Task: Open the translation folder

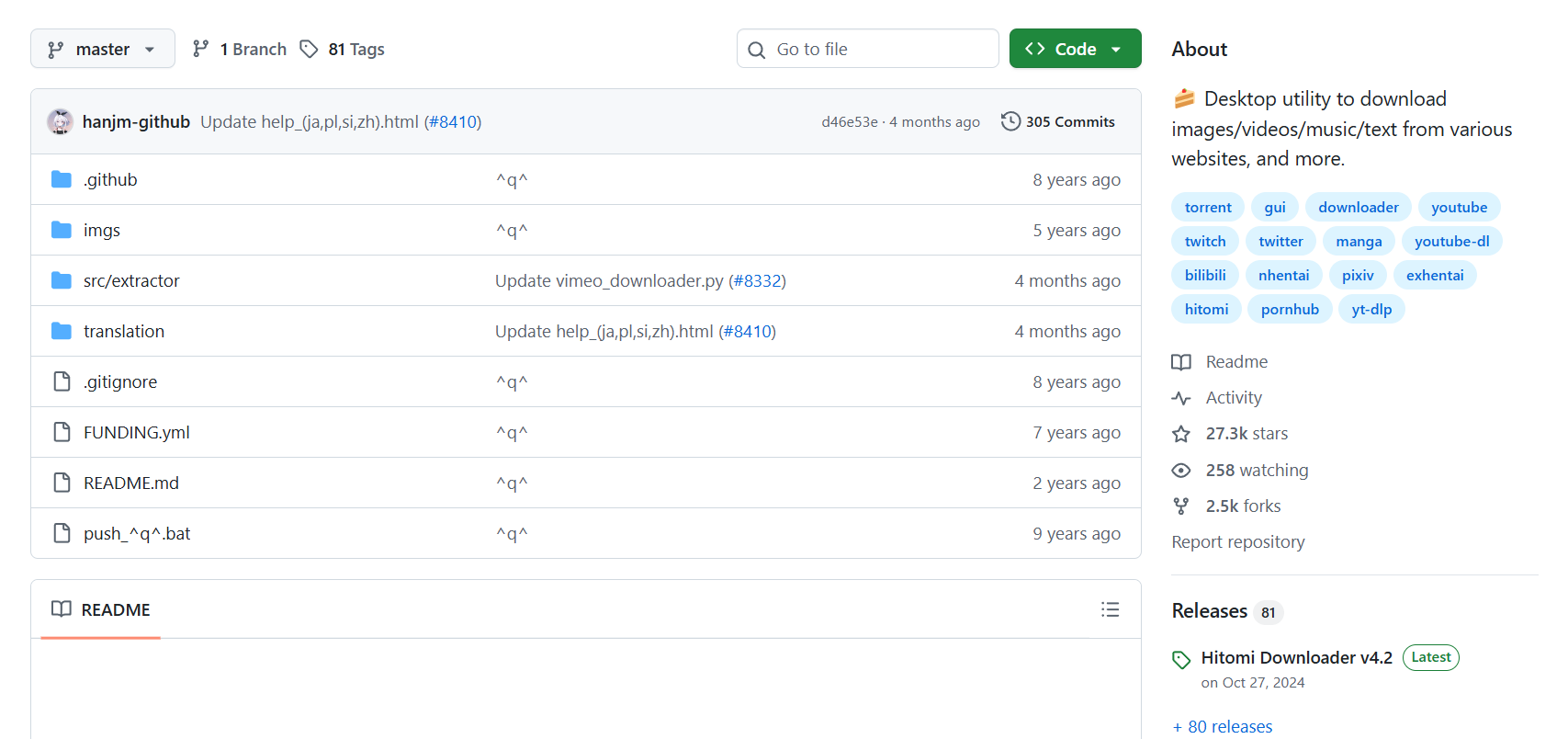Action: [124, 331]
